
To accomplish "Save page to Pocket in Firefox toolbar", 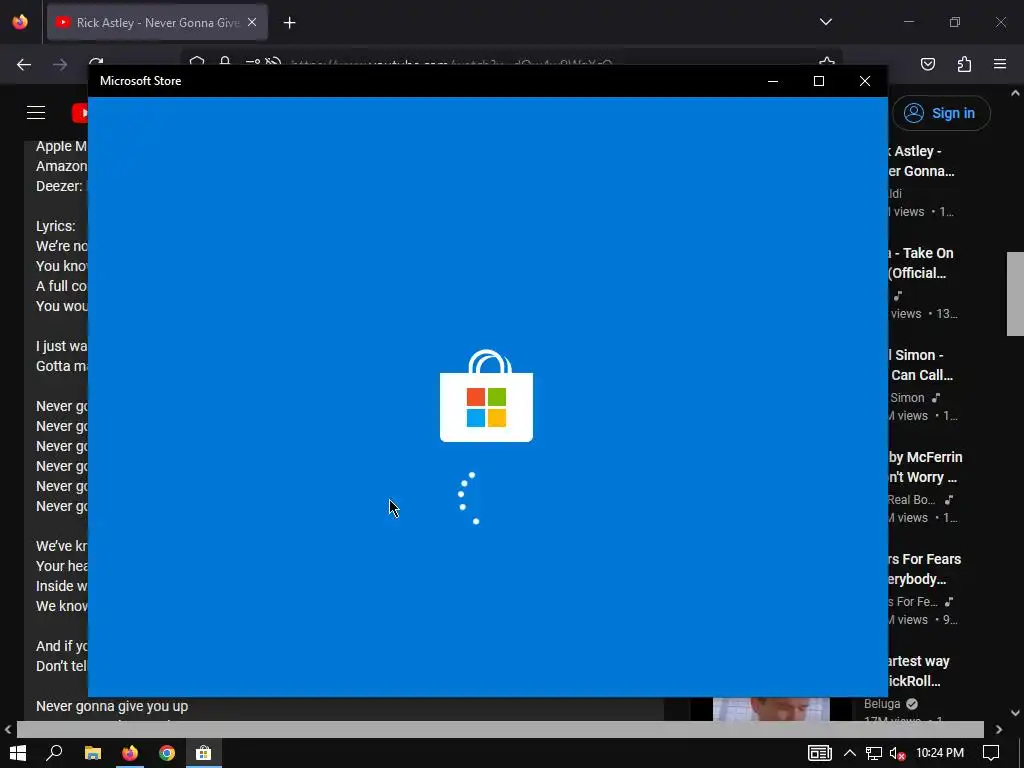I will 927,64.
